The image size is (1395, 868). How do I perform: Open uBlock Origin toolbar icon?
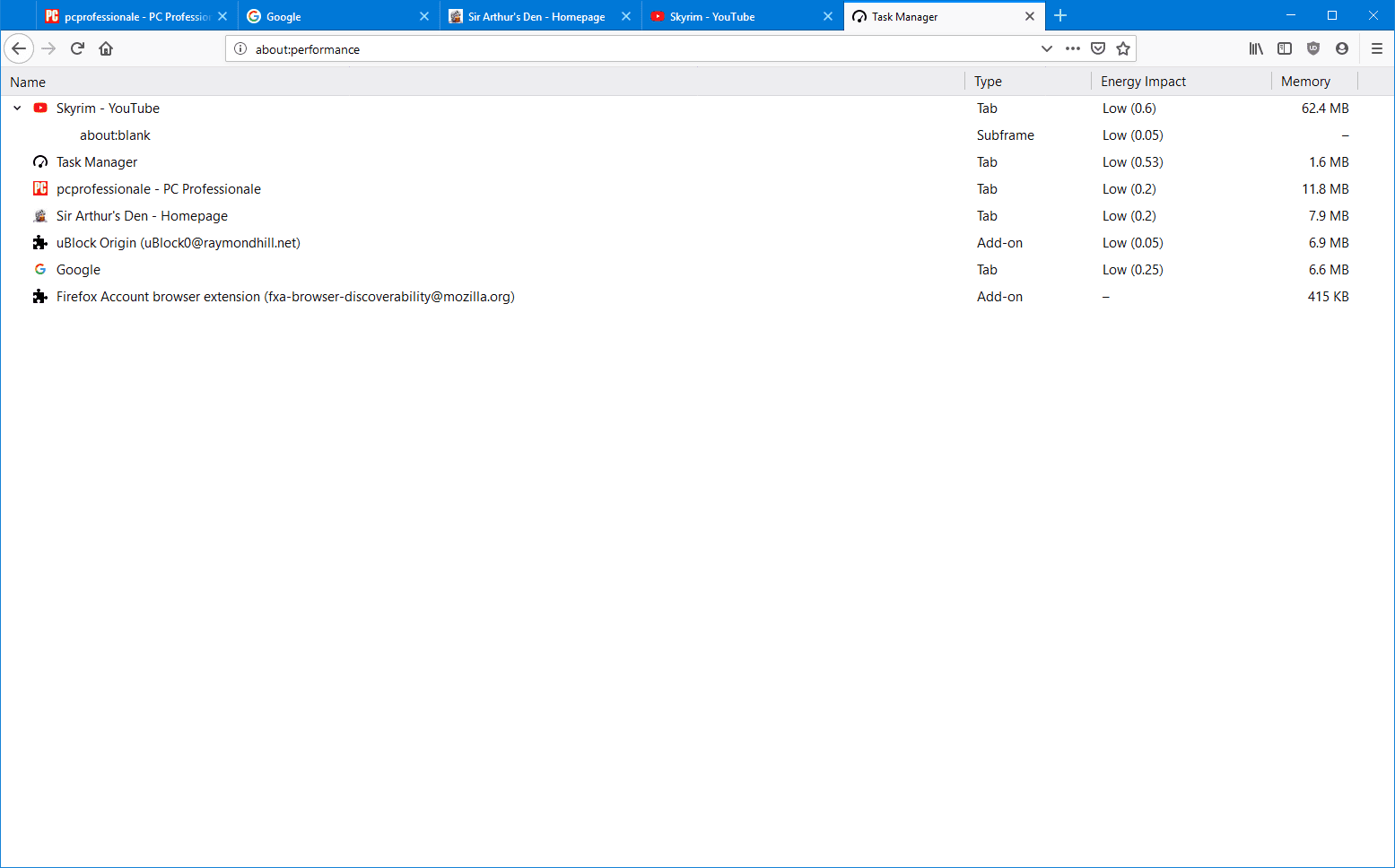tap(1313, 48)
